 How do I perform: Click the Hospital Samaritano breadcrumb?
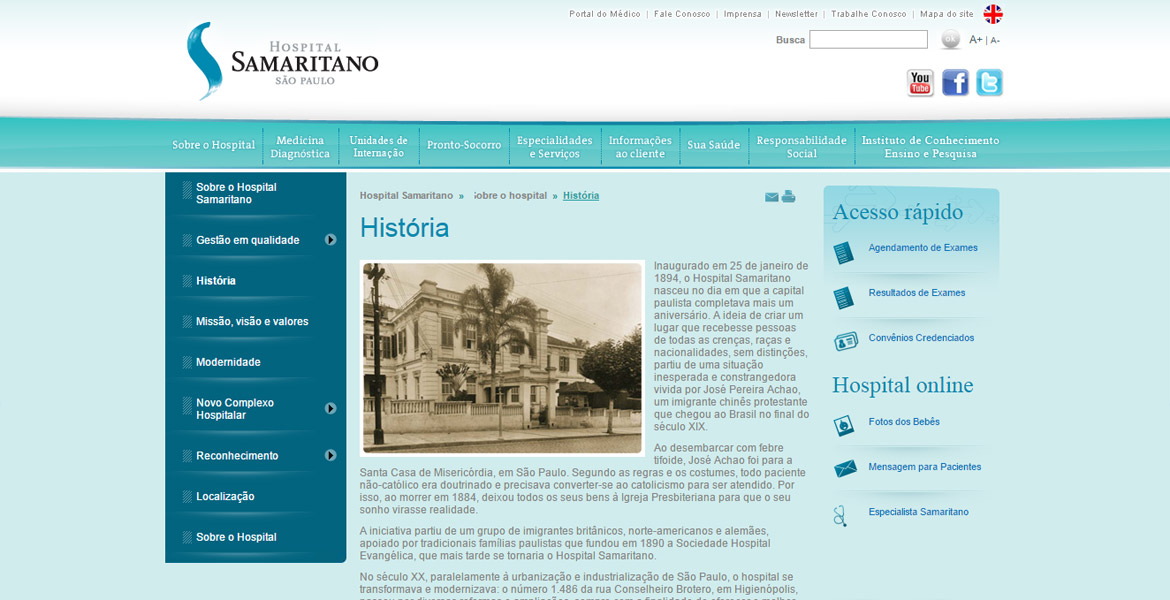click(406, 196)
